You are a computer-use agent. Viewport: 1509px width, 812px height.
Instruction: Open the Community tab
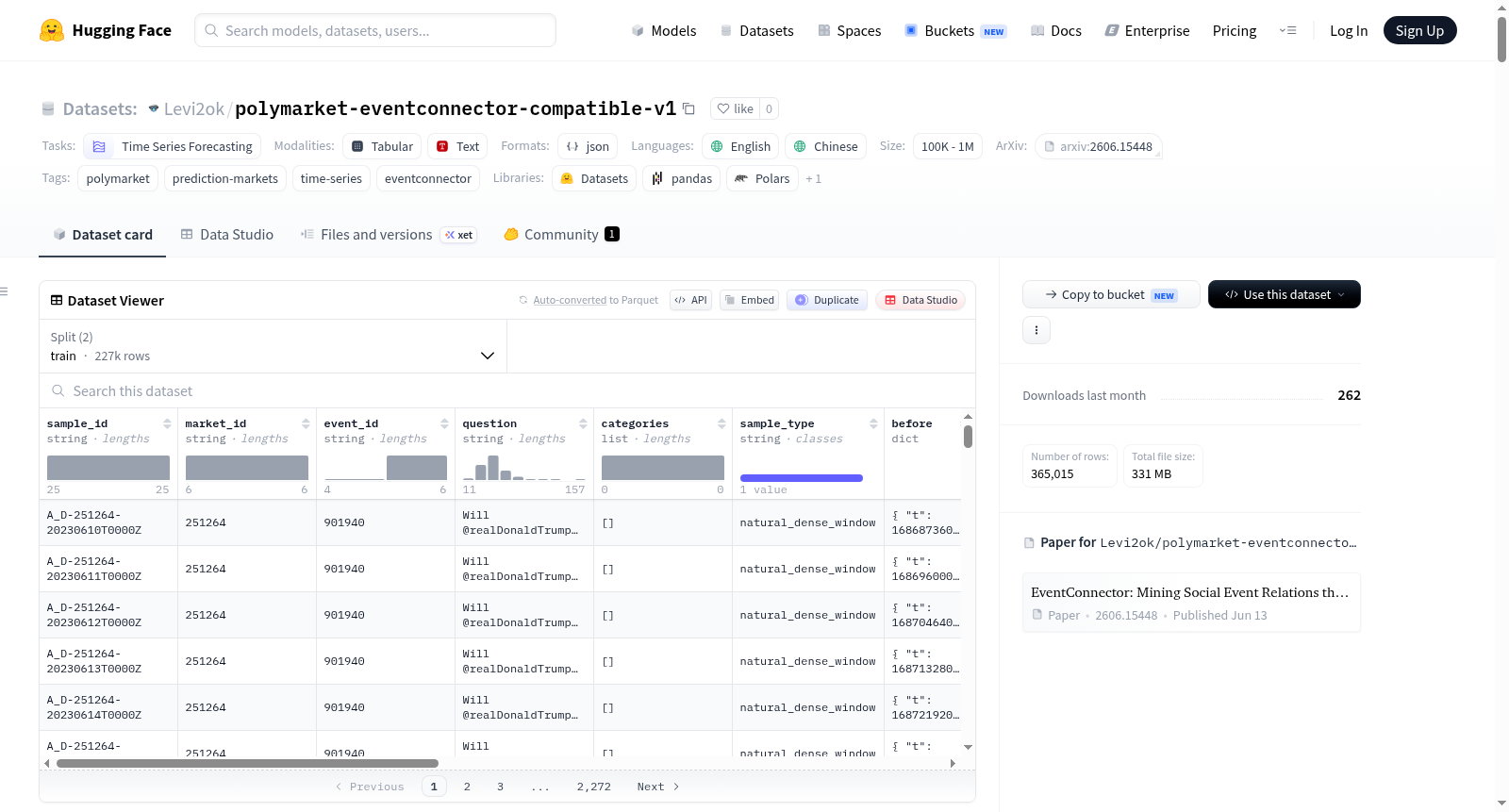pos(561,235)
